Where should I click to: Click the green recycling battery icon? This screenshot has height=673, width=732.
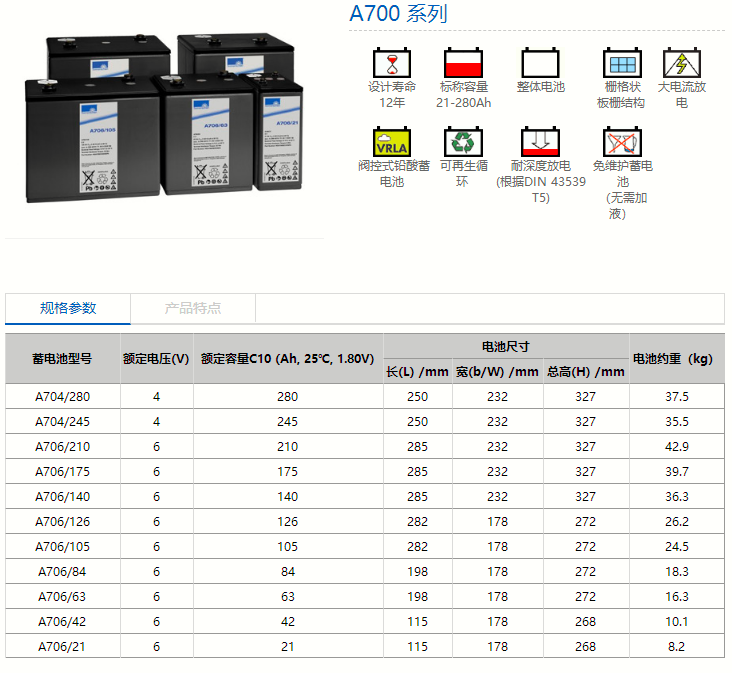[x=463, y=141]
